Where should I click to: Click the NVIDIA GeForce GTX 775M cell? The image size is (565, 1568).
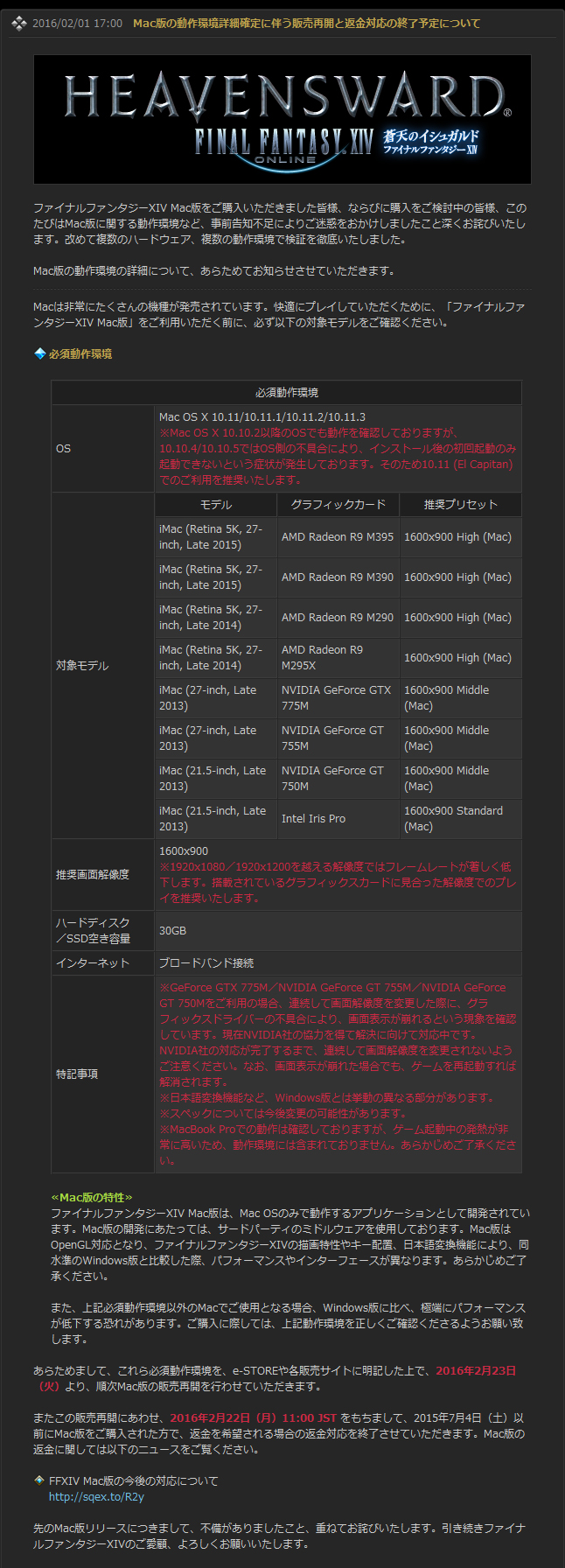pyautogui.click(x=338, y=698)
